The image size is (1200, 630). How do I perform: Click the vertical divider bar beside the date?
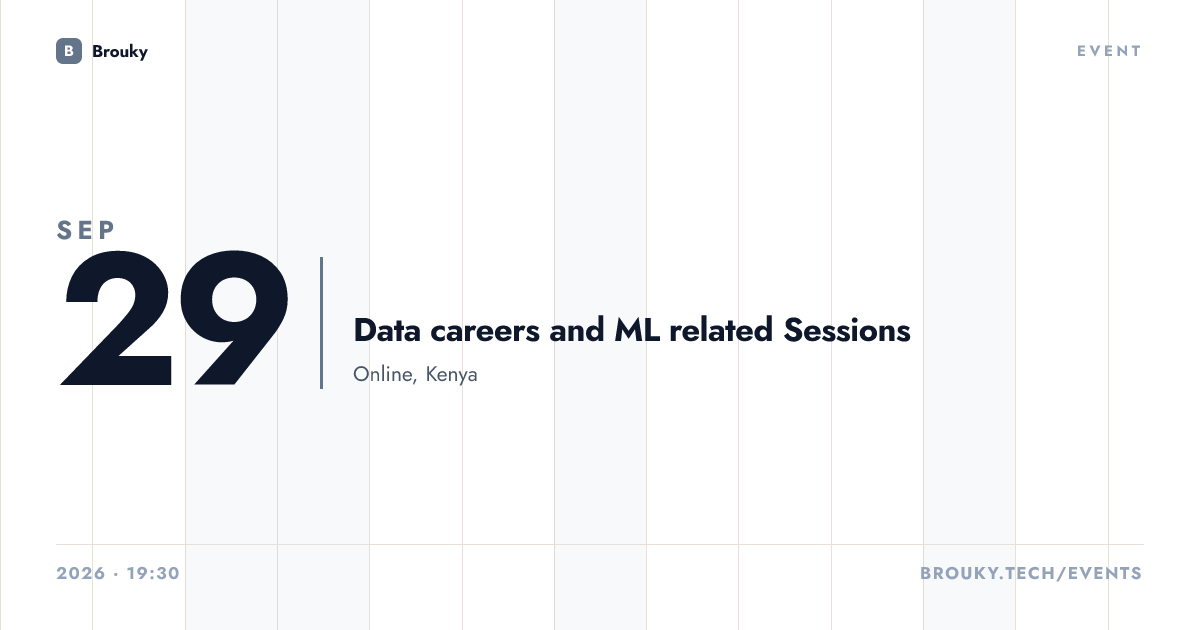click(x=321, y=323)
